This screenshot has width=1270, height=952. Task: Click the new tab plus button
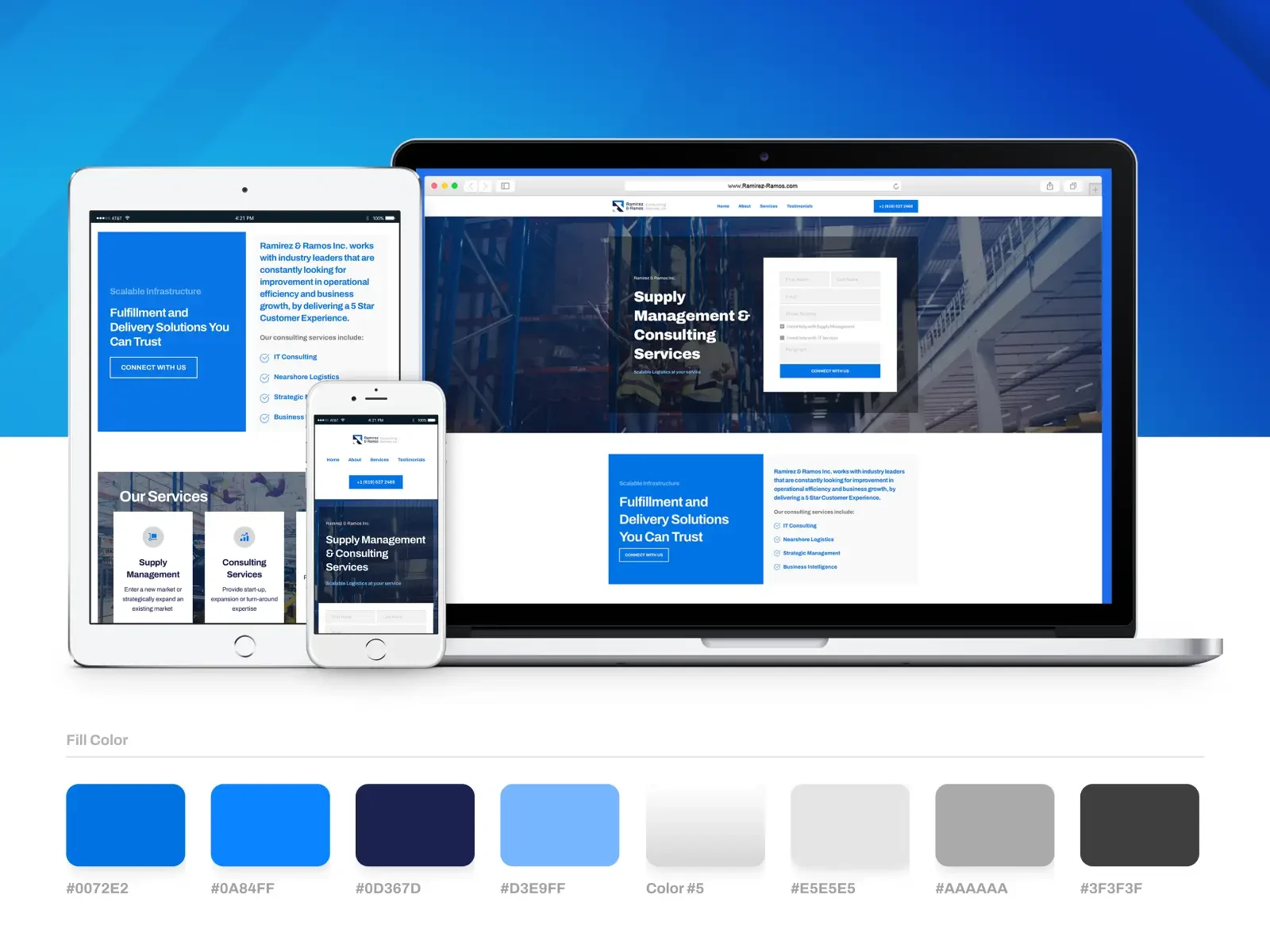point(1095,190)
